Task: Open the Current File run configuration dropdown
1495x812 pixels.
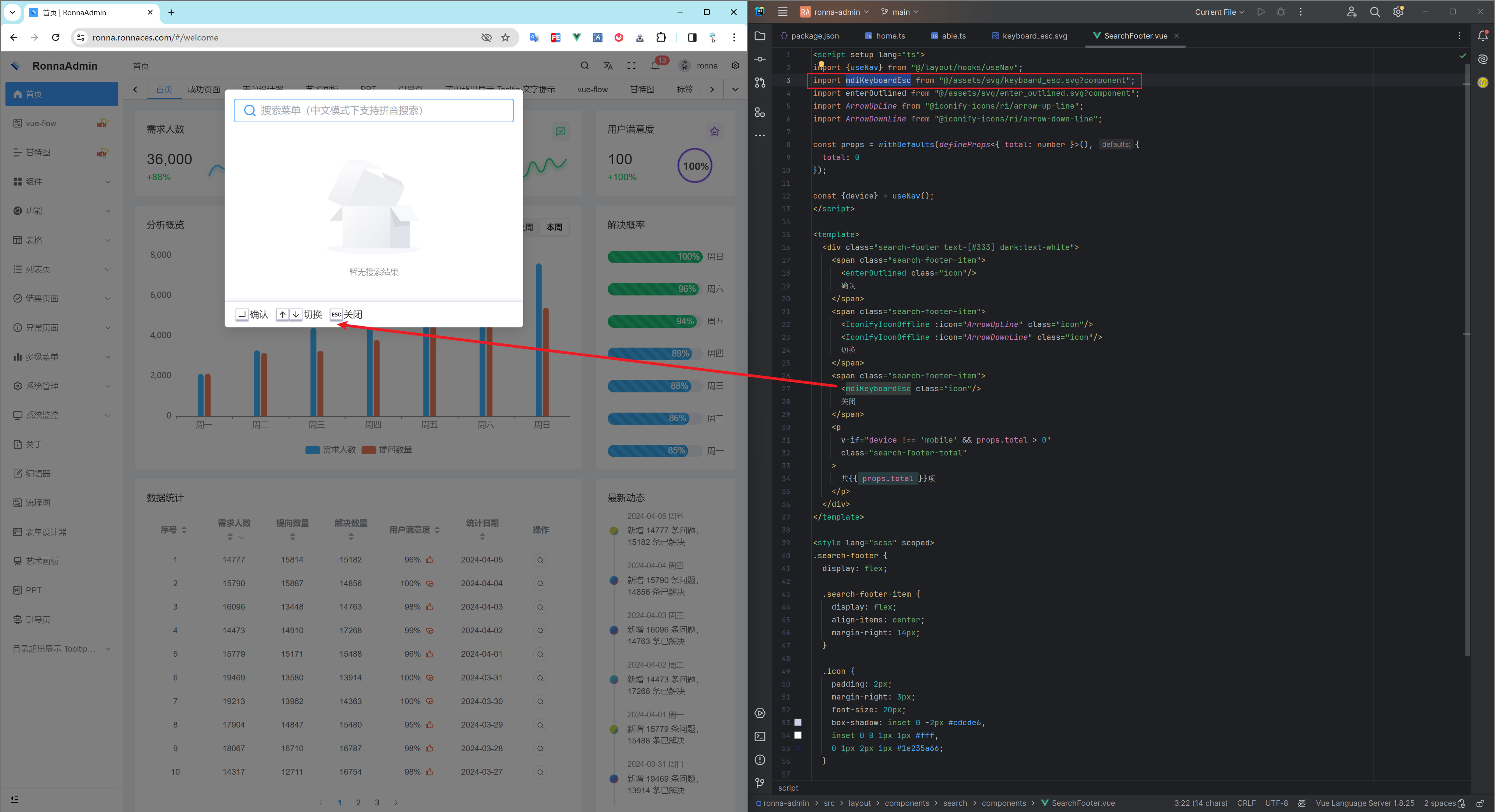Action: (x=1219, y=12)
